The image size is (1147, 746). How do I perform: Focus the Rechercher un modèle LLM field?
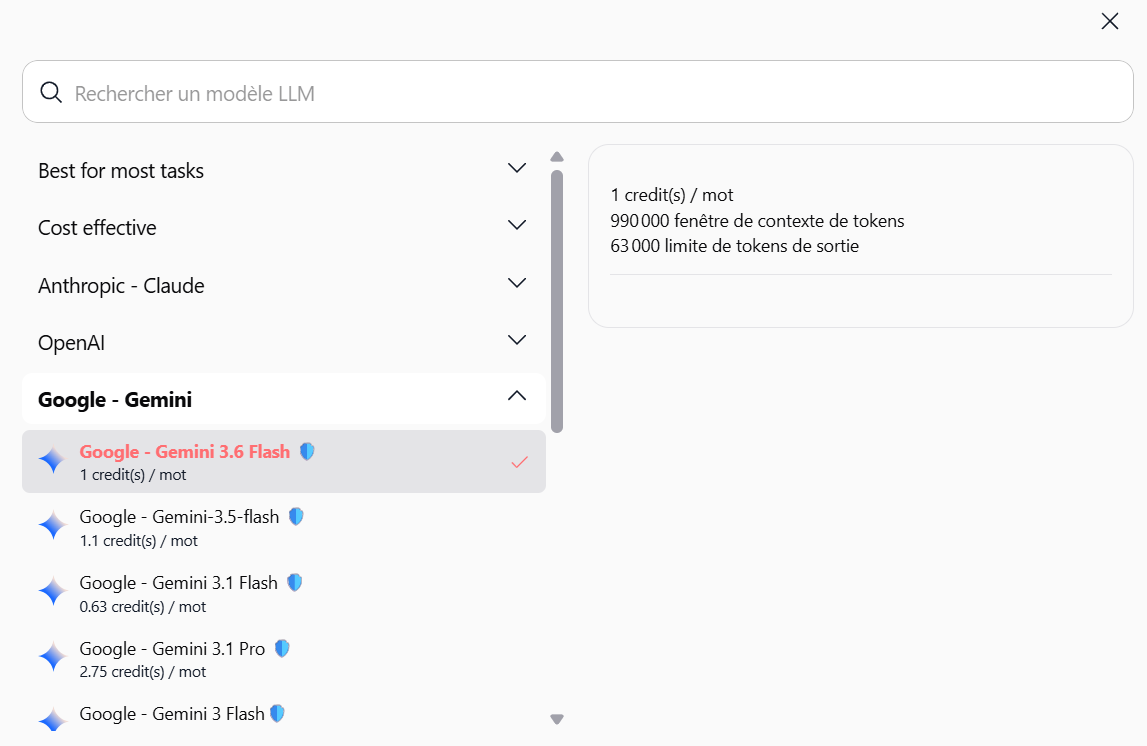(x=578, y=92)
